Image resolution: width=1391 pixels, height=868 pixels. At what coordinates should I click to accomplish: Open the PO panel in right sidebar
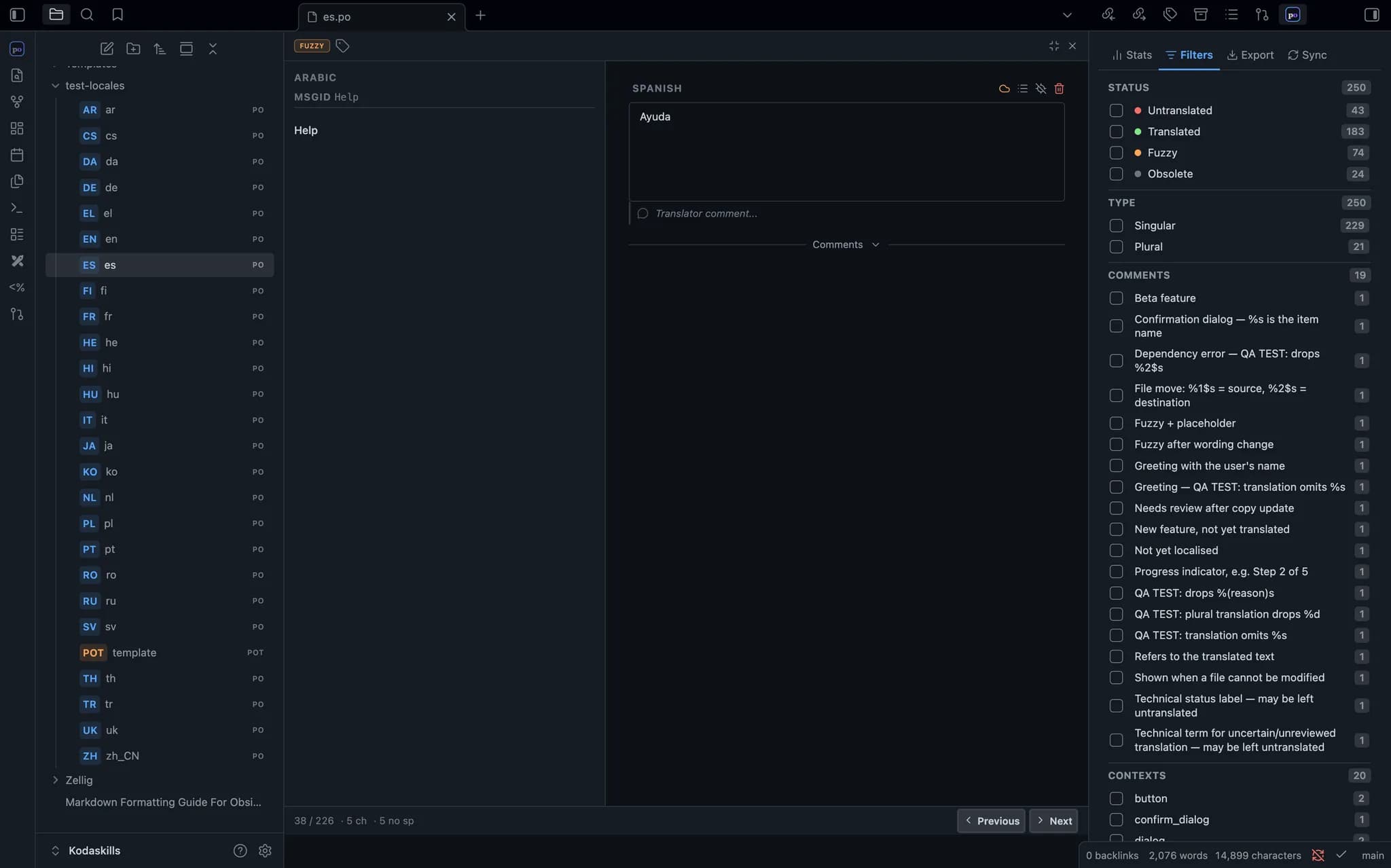pyautogui.click(x=1293, y=14)
